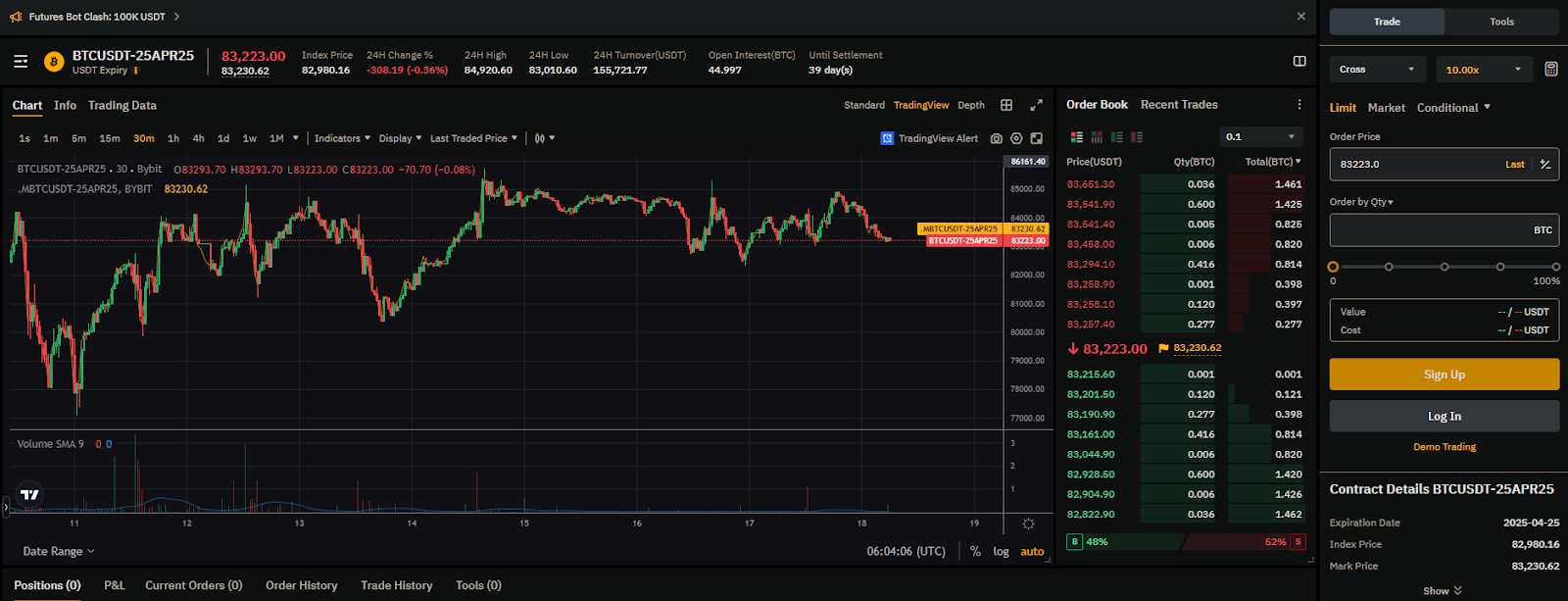The height and width of the screenshot is (601, 1568).
Task: Set quantity slider to the middle 50% node
Action: tap(1445, 267)
